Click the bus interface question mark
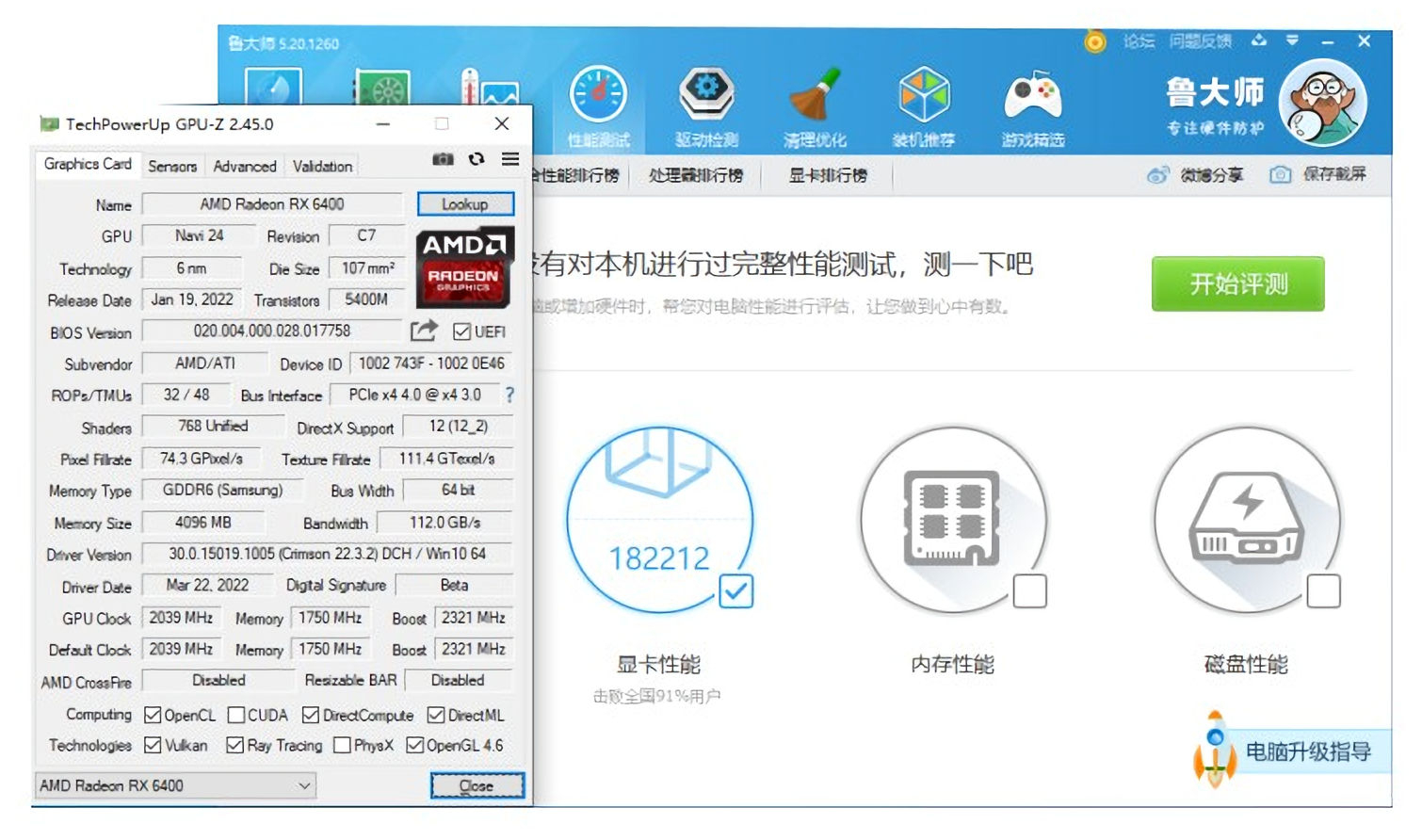1422x840 pixels. [x=509, y=396]
